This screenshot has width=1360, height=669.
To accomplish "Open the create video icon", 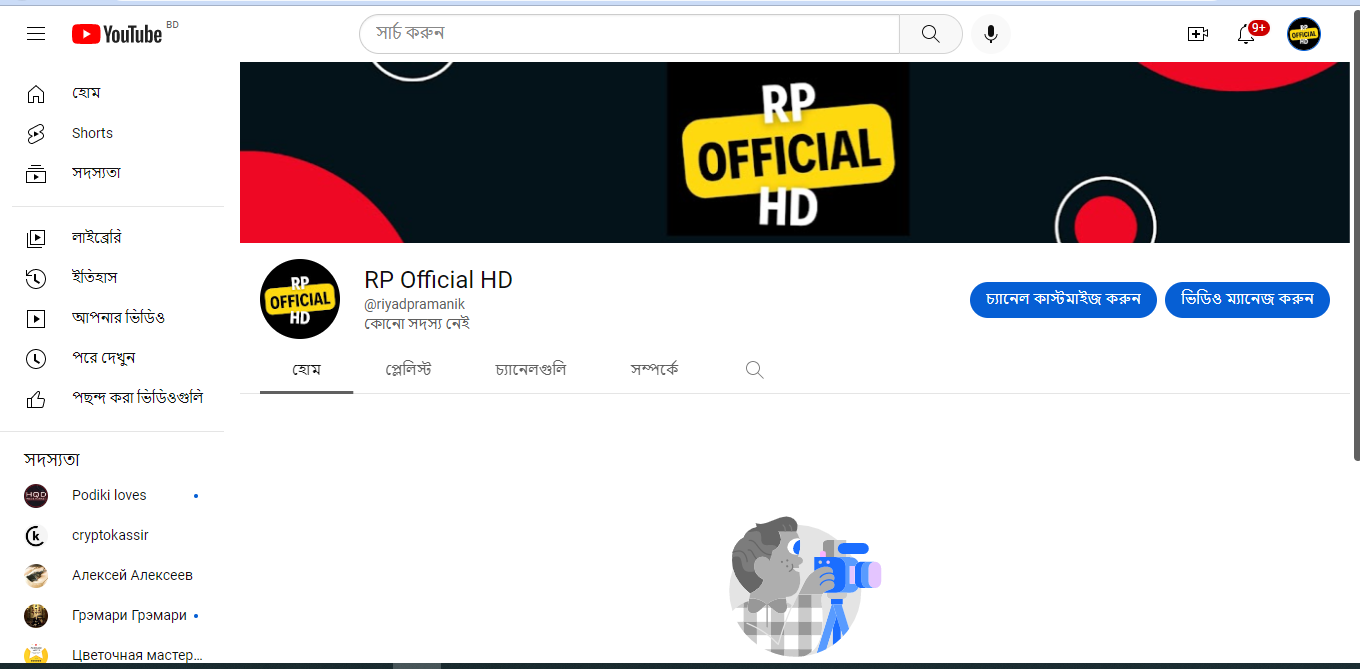I will (x=1197, y=34).
